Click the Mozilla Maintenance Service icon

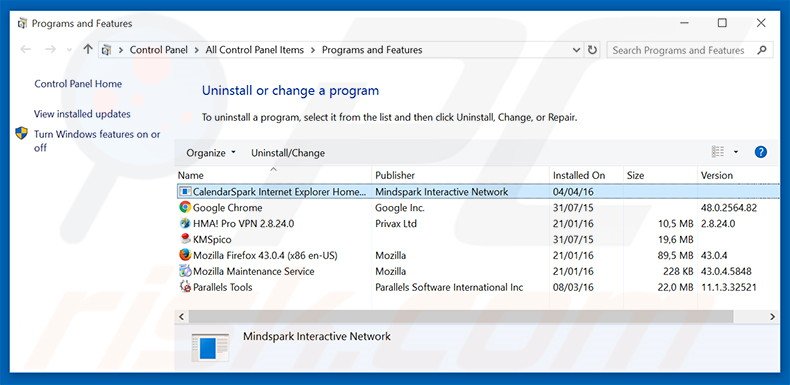pyautogui.click(x=185, y=271)
